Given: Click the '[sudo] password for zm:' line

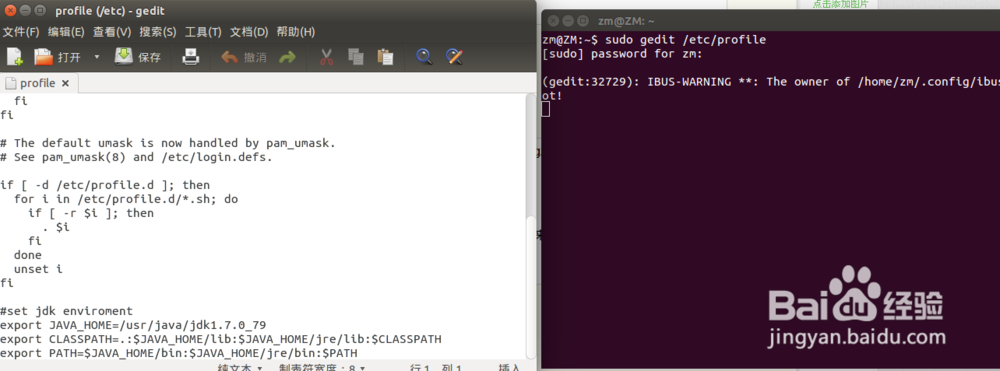Looking at the screenshot, I should click(x=622, y=54).
